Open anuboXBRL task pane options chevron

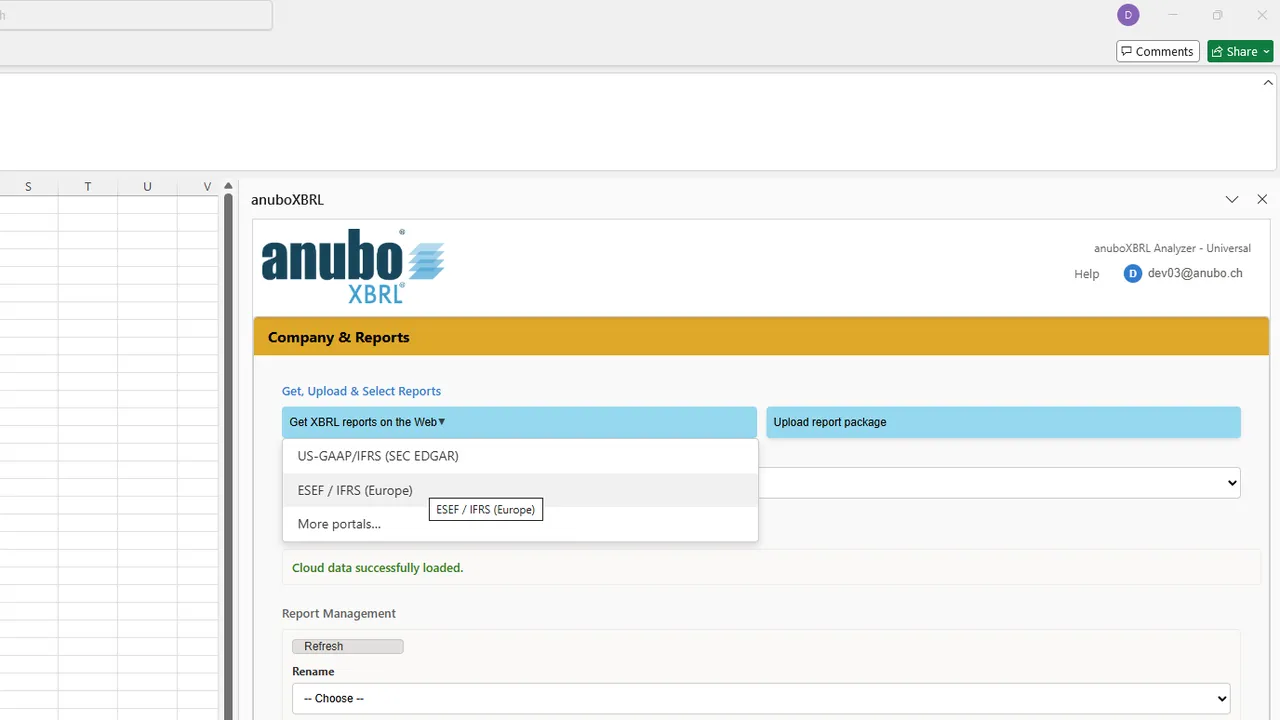click(x=1232, y=200)
